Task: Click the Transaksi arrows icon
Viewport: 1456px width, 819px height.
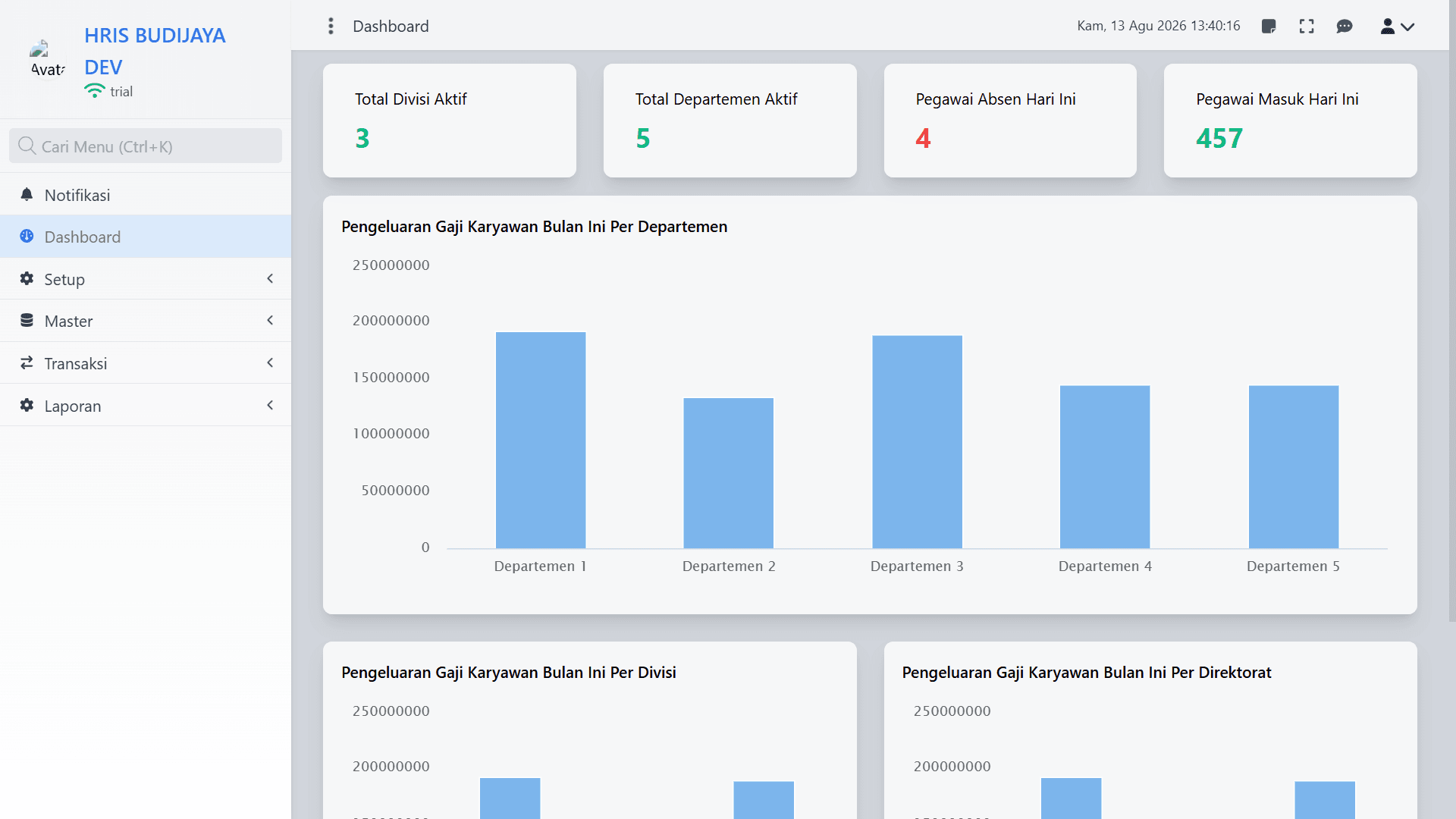Action: click(27, 362)
